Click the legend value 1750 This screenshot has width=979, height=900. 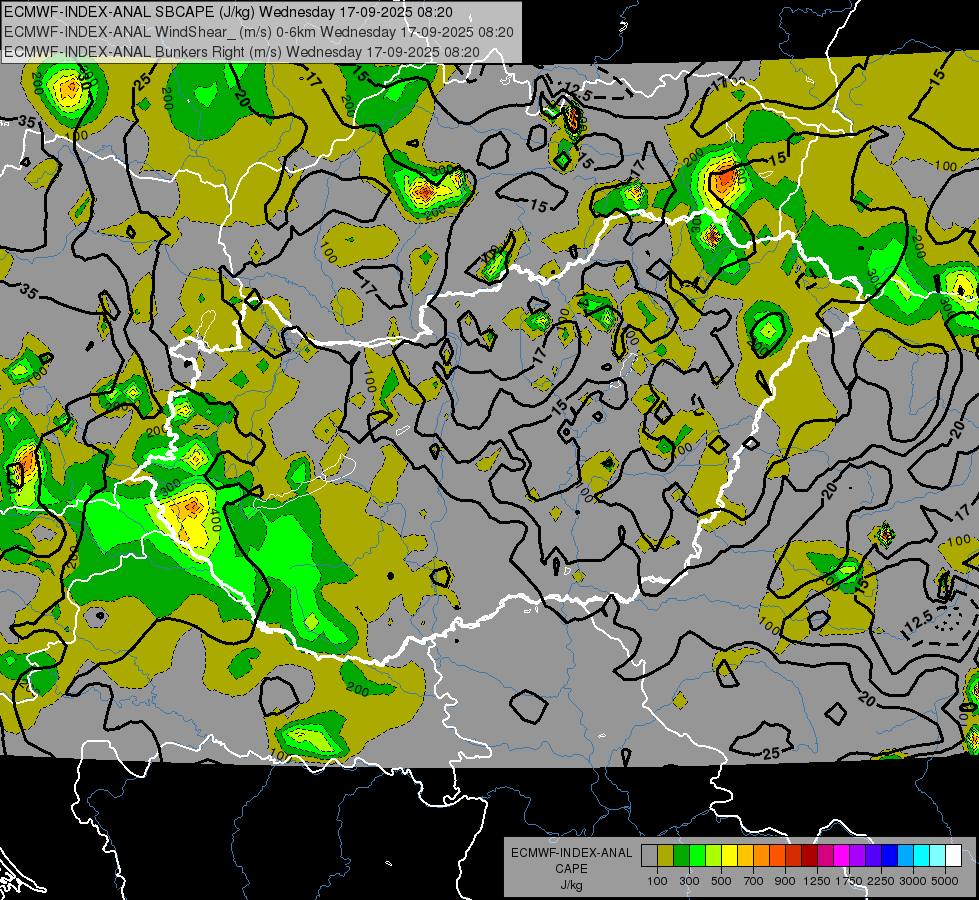pyautogui.click(x=850, y=881)
